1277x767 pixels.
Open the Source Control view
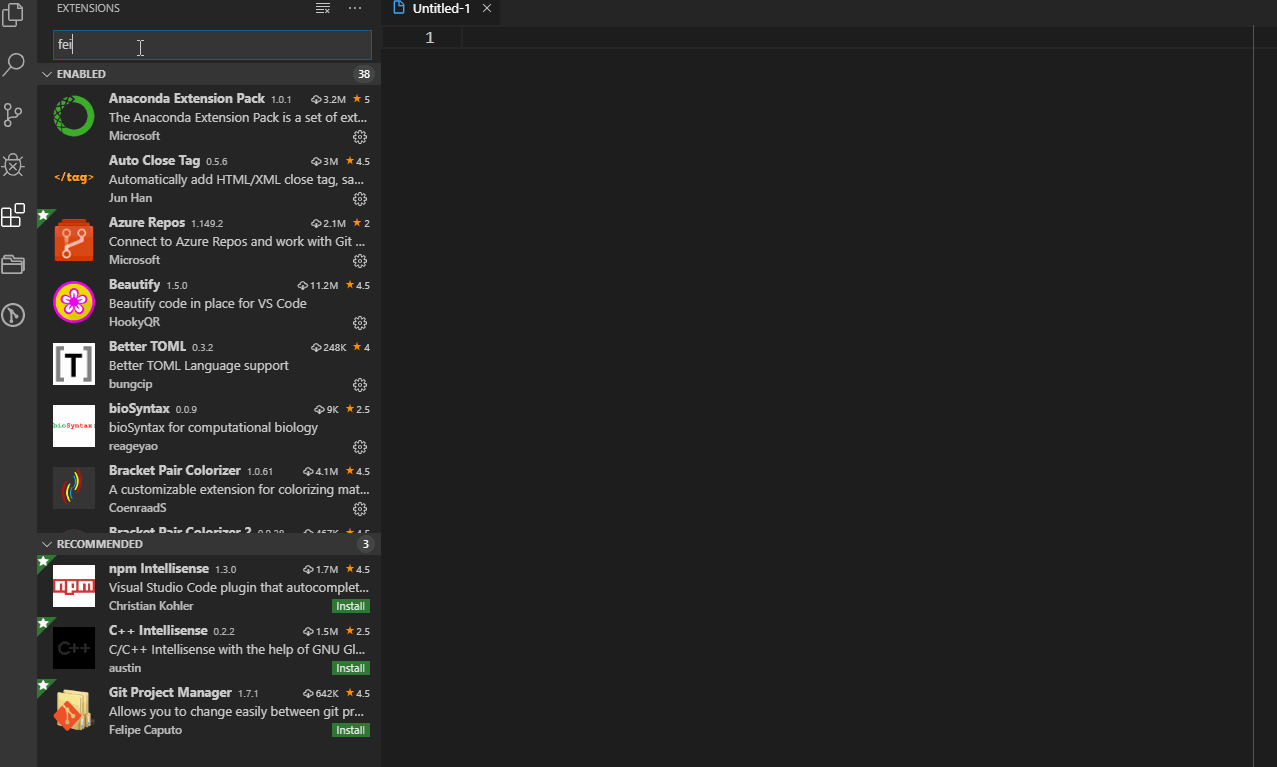(x=13, y=115)
